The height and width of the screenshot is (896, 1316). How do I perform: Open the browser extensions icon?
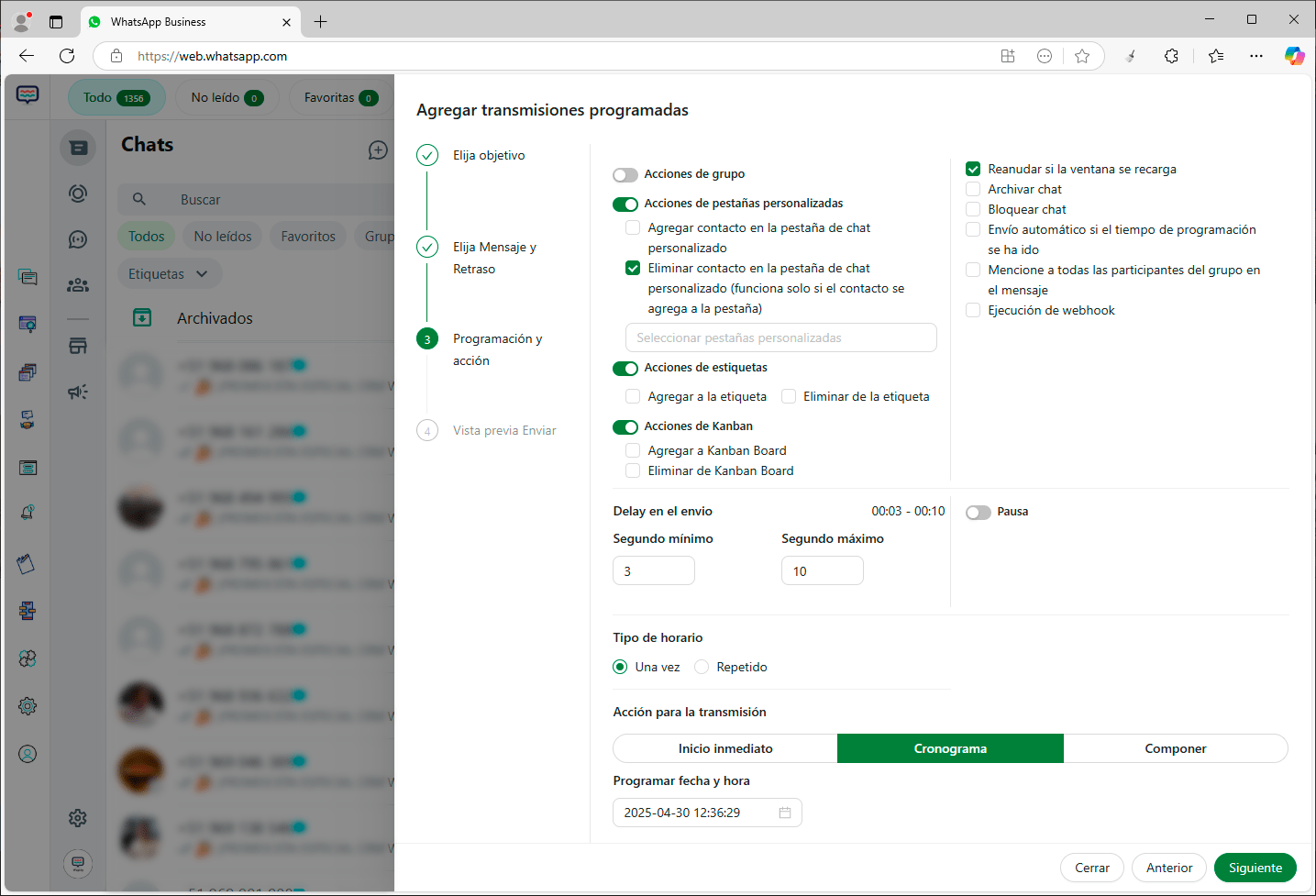tap(1171, 56)
